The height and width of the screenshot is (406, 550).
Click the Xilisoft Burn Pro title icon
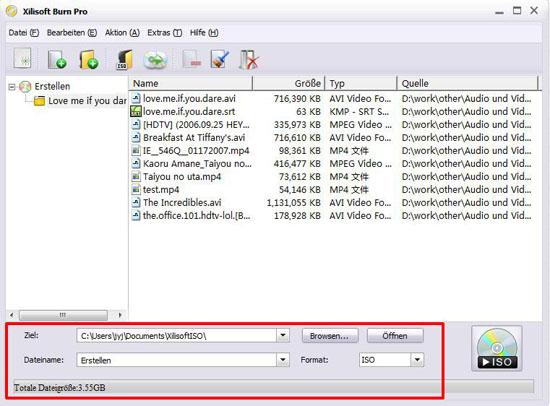12,11
